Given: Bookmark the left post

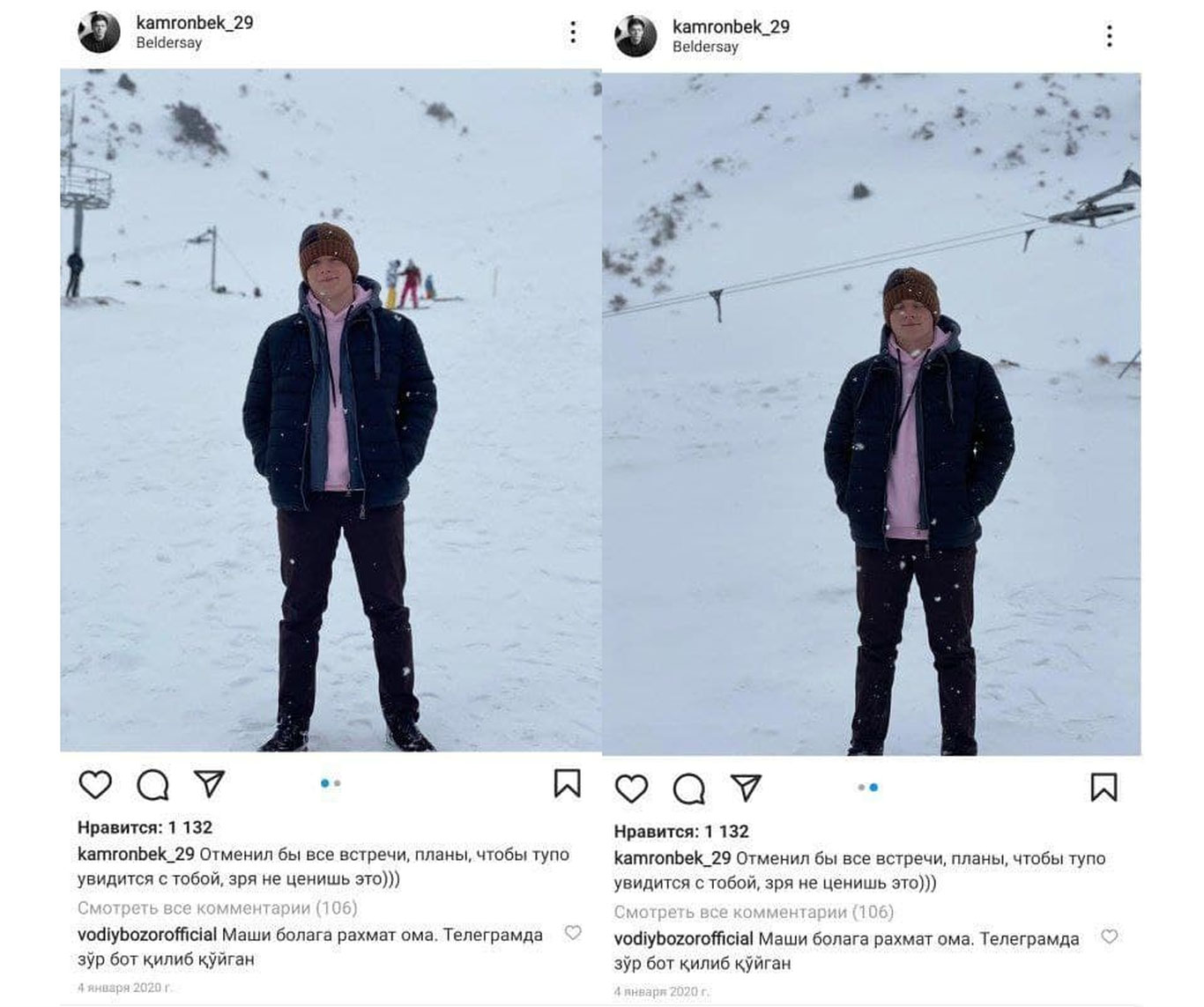Looking at the screenshot, I should tap(567, 783).
